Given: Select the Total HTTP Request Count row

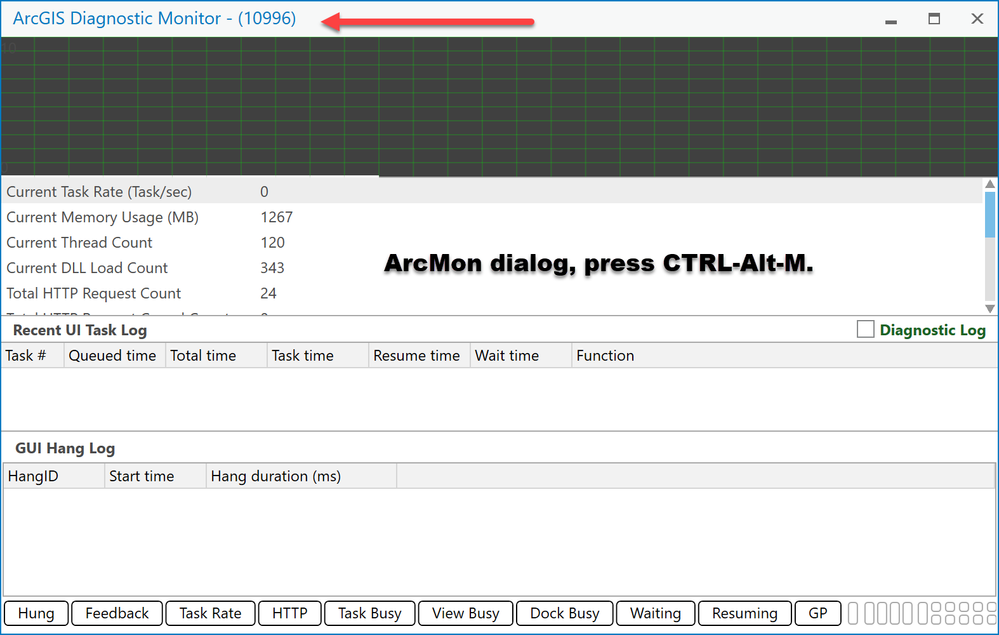Looking at the screenshot, I should (x=492, y=294).
